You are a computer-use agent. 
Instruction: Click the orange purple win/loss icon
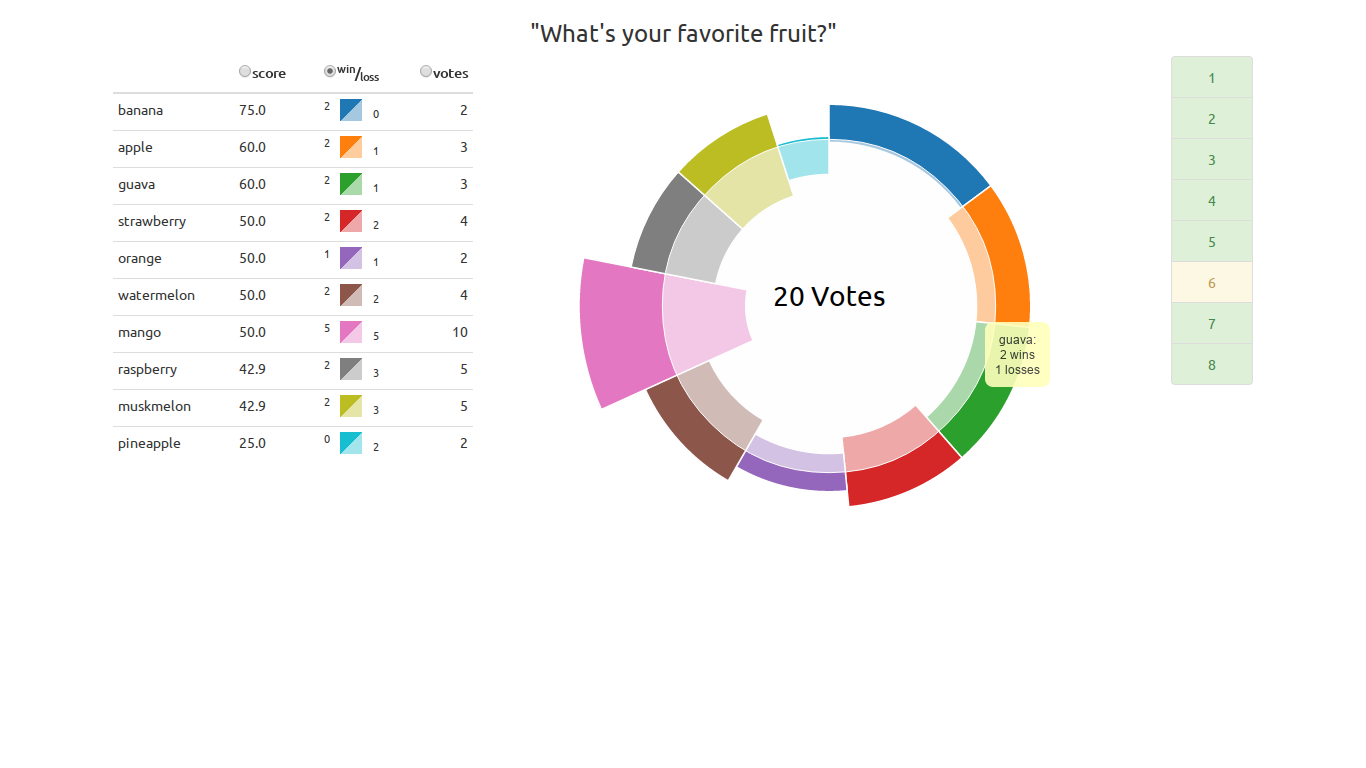350,258
